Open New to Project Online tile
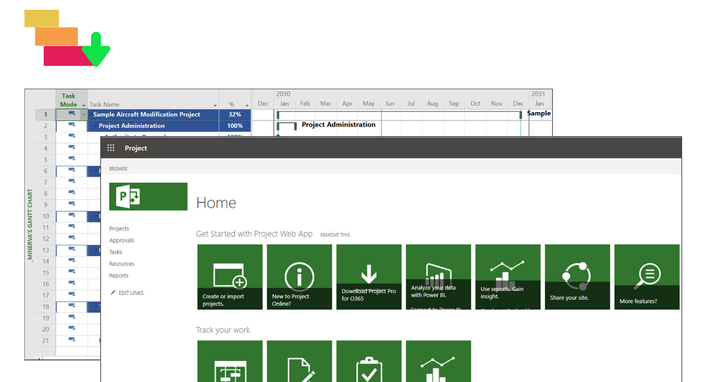The height and width of the screenshot is (382, 705). (x=299, y=277)
